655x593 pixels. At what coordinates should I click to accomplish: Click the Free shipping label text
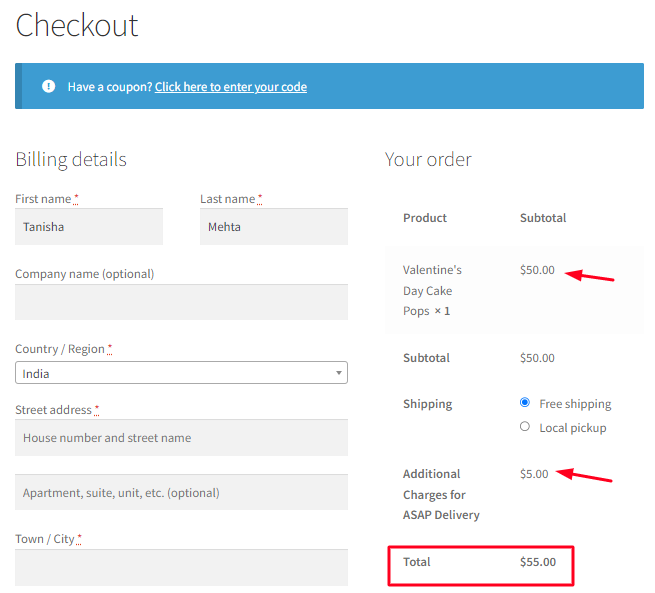(x=575, y=404)
